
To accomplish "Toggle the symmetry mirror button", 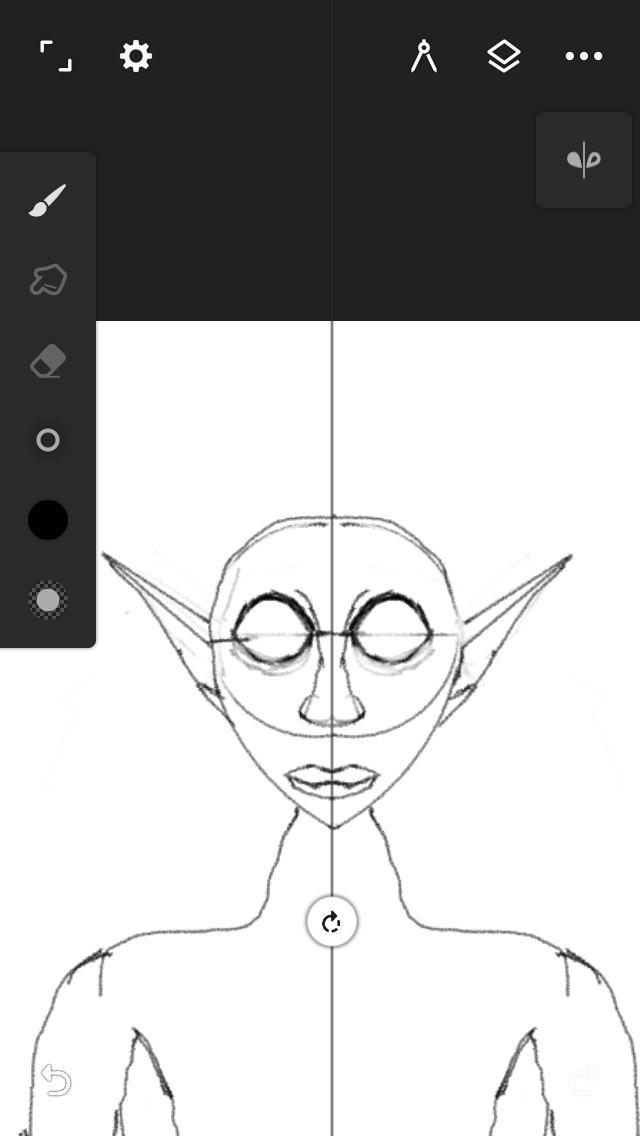I will click(x=583, y=160).
